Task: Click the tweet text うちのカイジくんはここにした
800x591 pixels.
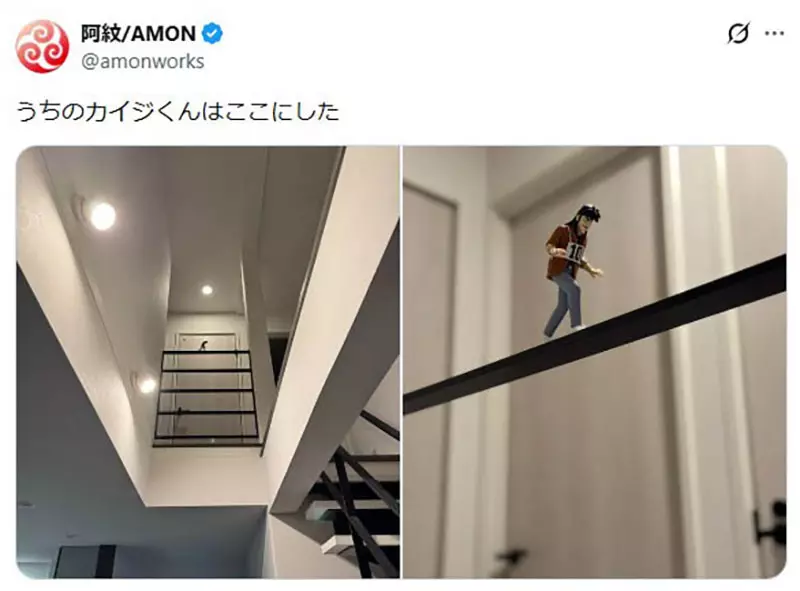Action: tap(178, 111)
